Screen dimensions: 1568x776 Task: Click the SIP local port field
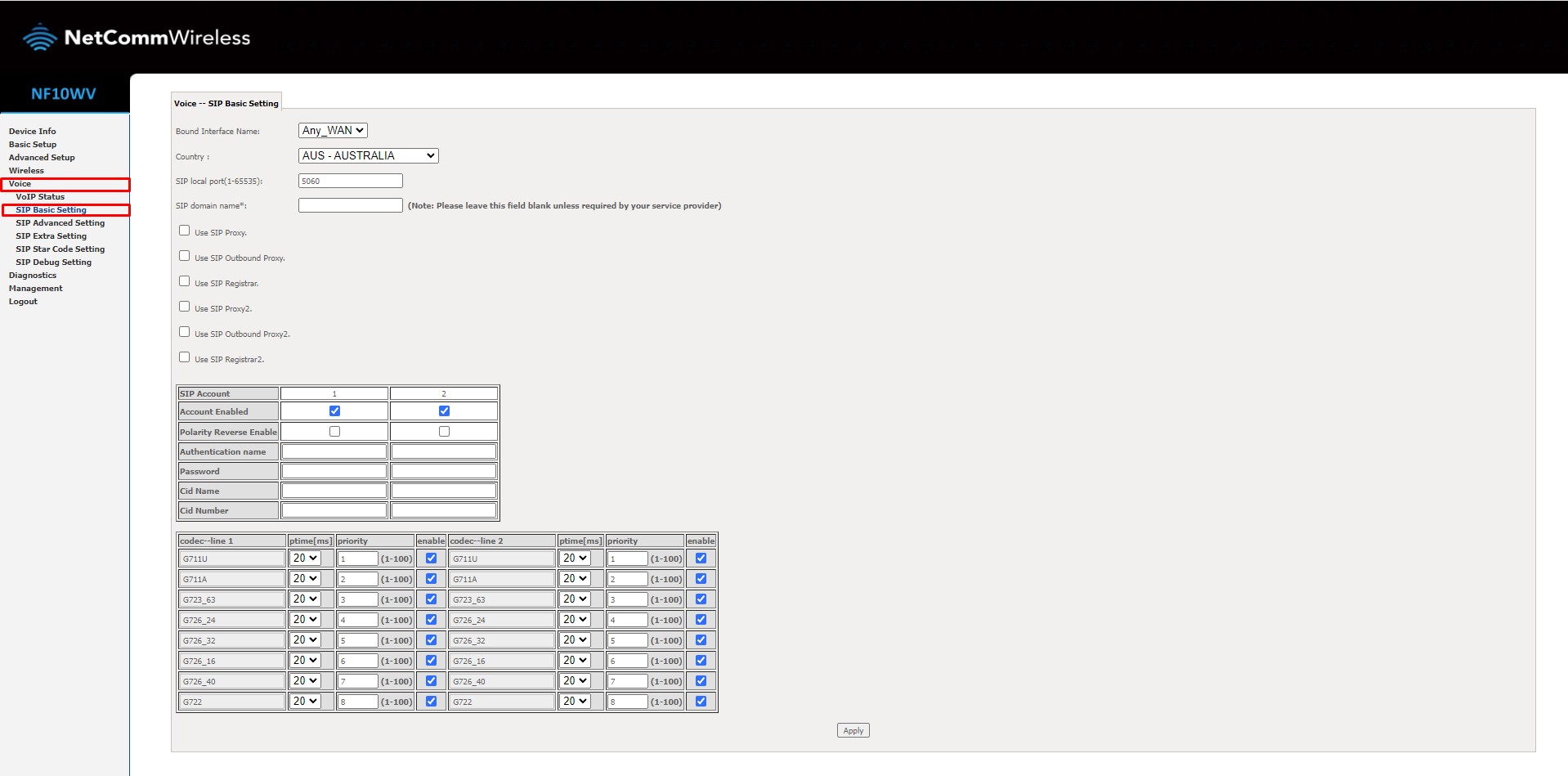[350, 181]
